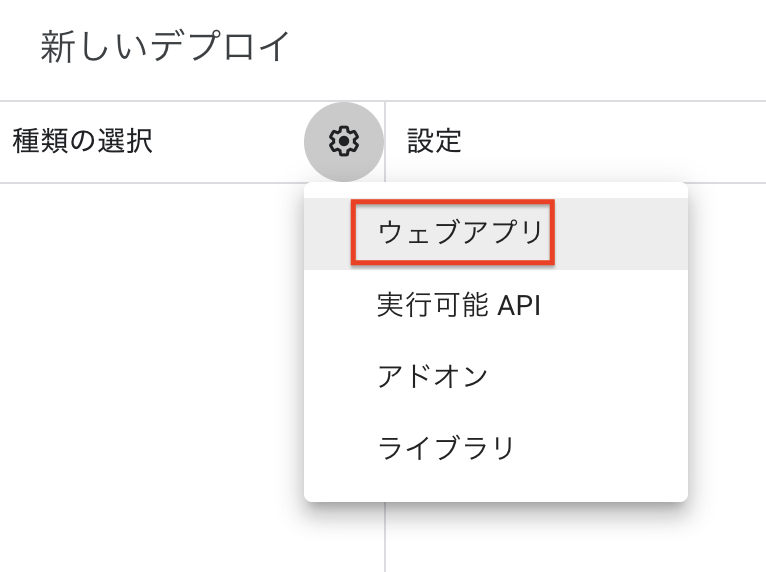Close the type menu via the gear button
This screenshot has width=766, height=572.
tap(343, 142)
